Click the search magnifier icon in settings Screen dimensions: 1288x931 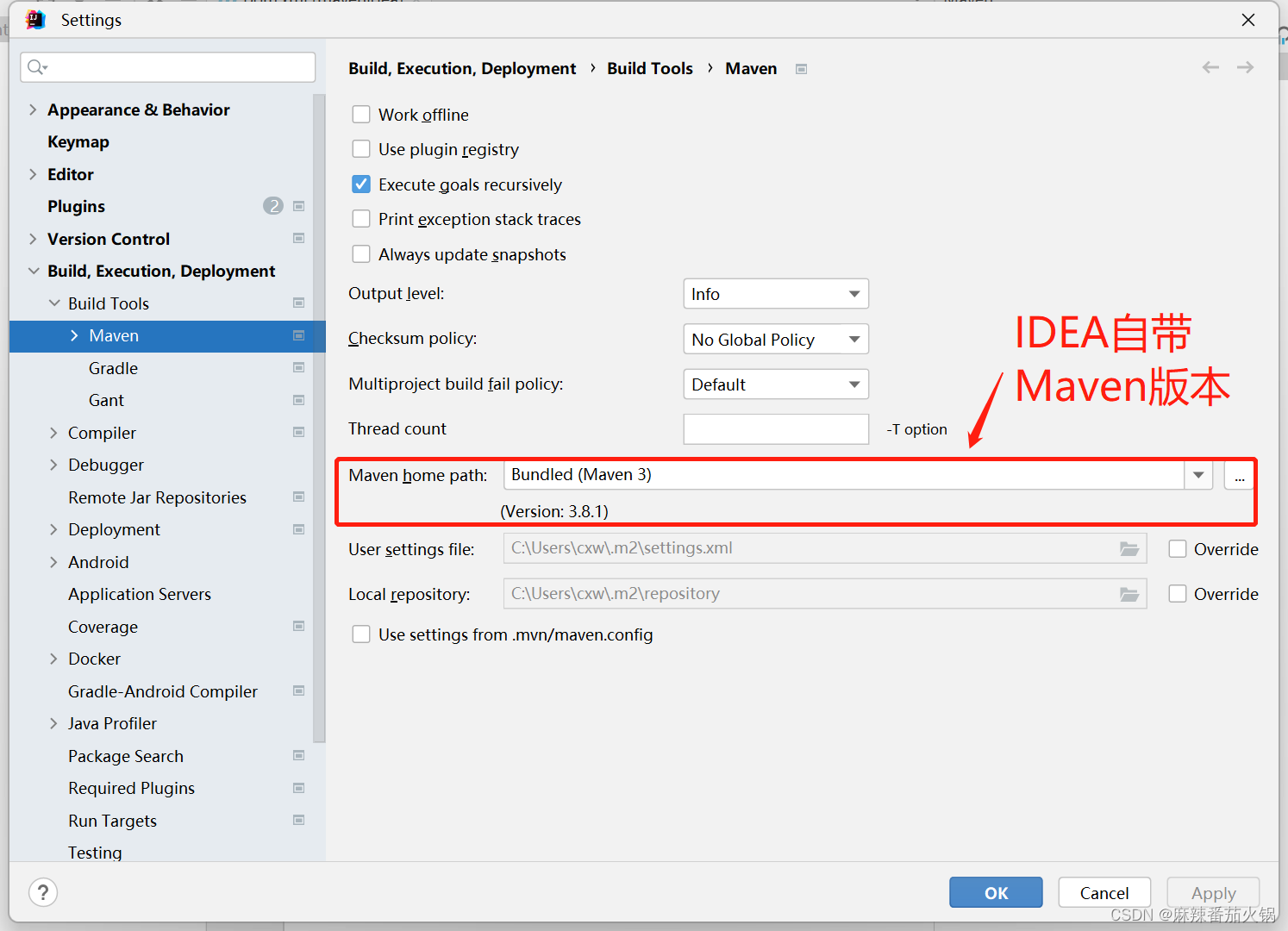(x=37, y=67)
